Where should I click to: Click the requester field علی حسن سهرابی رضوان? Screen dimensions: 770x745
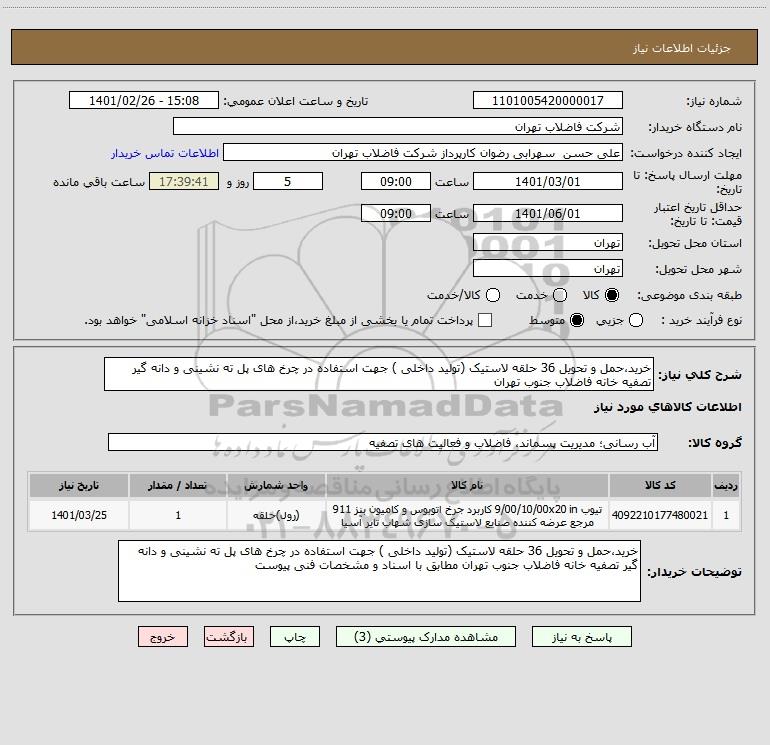pyautogui.click(x=423, y=153)
